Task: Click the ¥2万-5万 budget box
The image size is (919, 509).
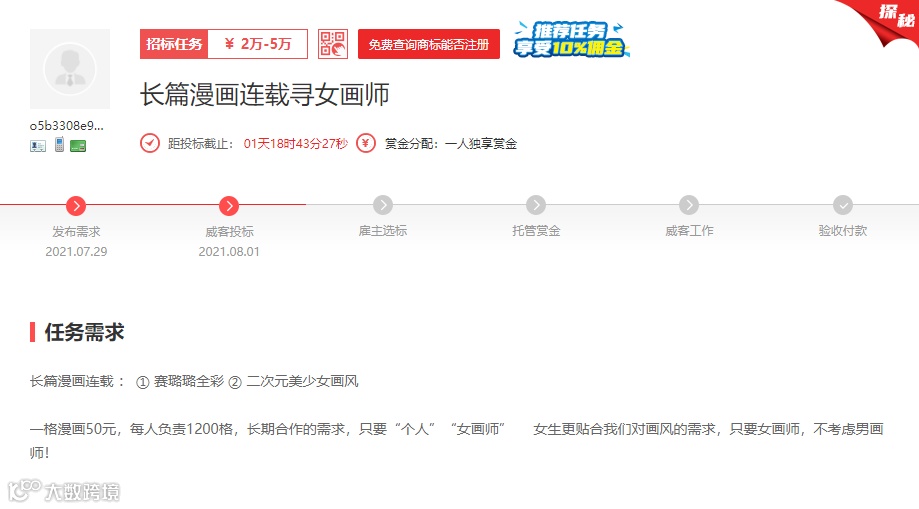Action: pos(258,44)
